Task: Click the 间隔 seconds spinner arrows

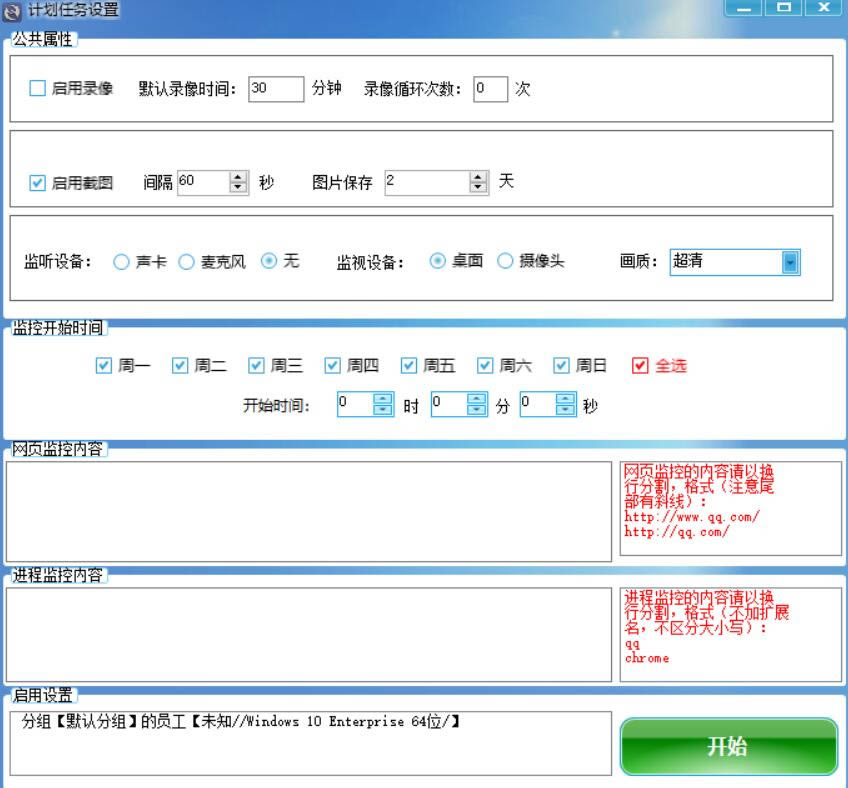Action: coord(238,182)
